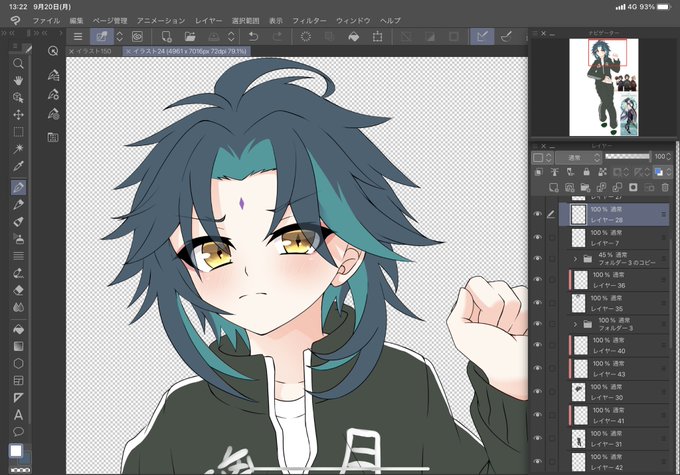Select the Eyedropper tool

18,166
